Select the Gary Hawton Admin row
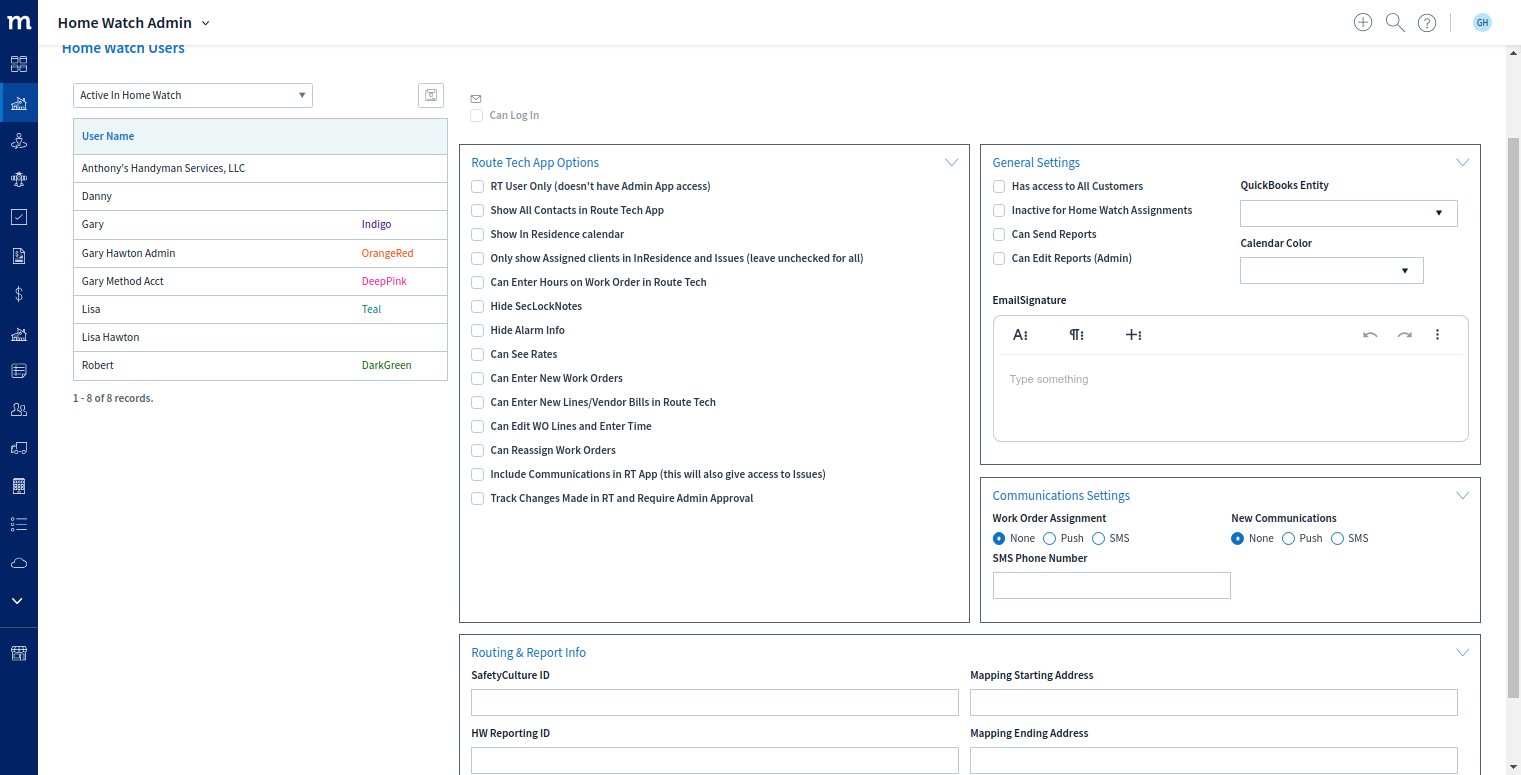1521x775 pixels. (260, 253)
